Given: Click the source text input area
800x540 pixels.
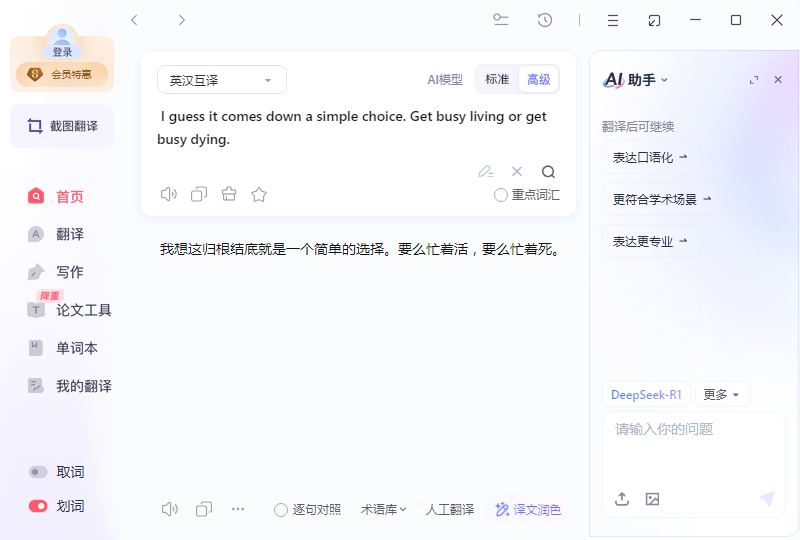Looking at the screenshot, I should click(x=357, y=128).
